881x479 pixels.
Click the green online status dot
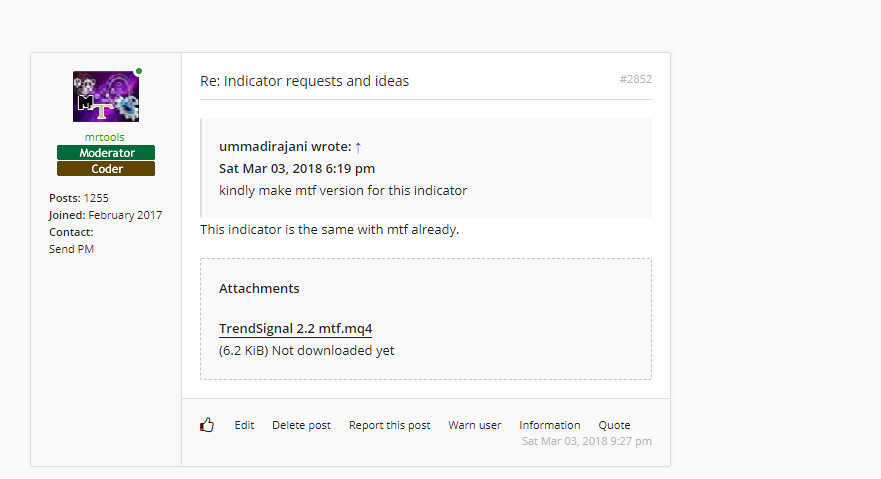click(x=138, y=71)
